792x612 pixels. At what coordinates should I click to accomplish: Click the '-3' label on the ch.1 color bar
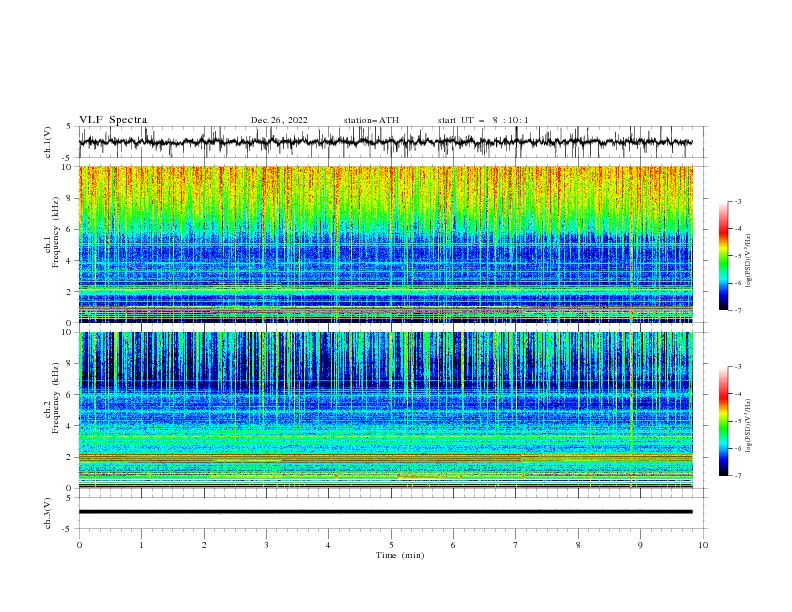point(738,201)
